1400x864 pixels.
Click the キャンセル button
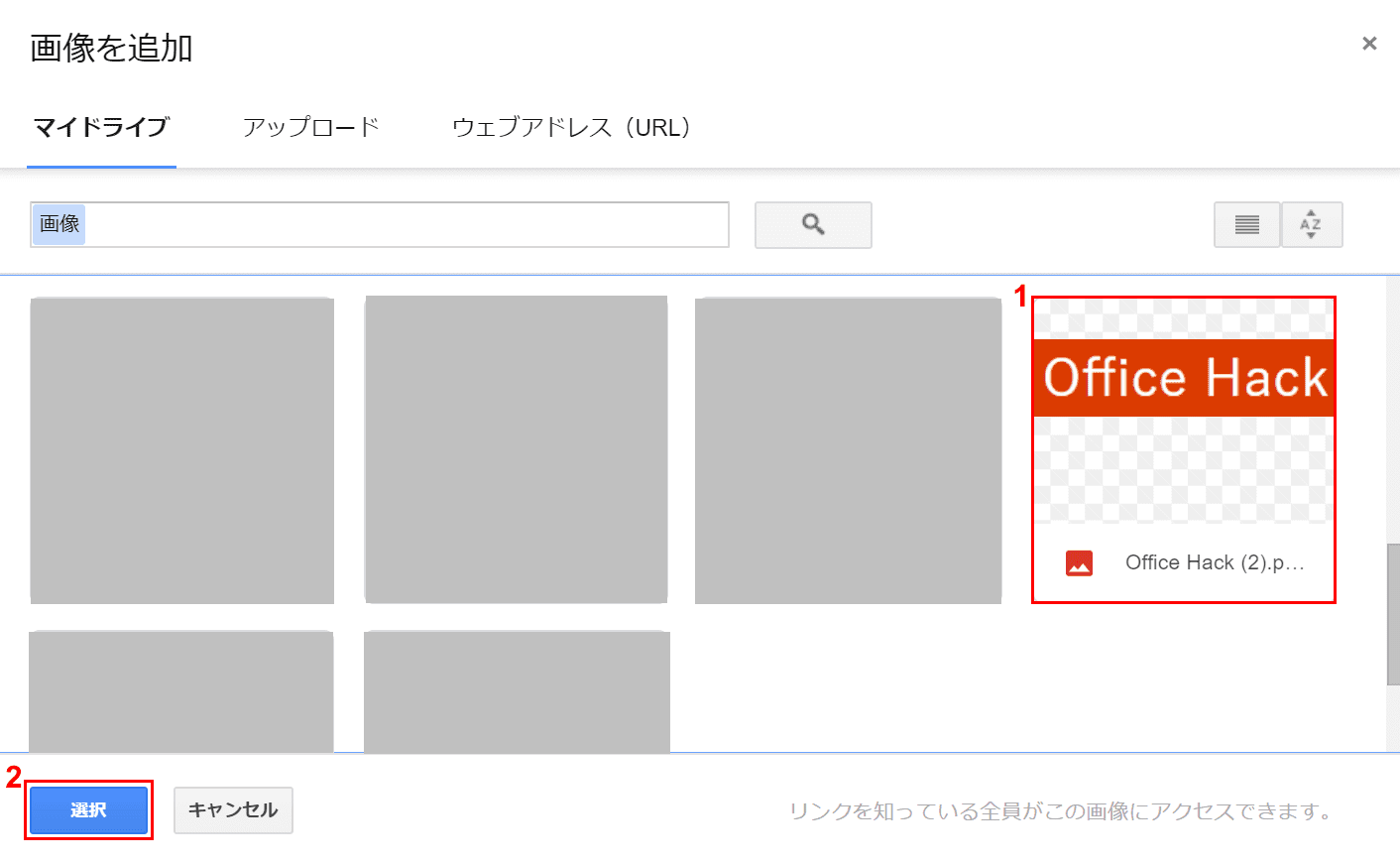(x=233, y=810)
